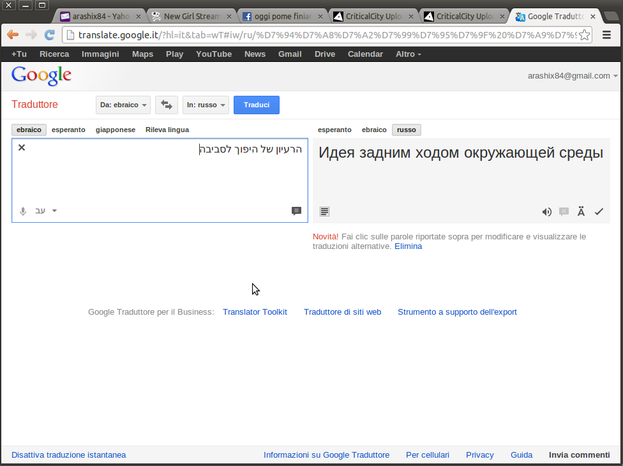The image size is (623, 466).
Task: Switch to first CriticalCity Upload tab
Action: [373, 16]
